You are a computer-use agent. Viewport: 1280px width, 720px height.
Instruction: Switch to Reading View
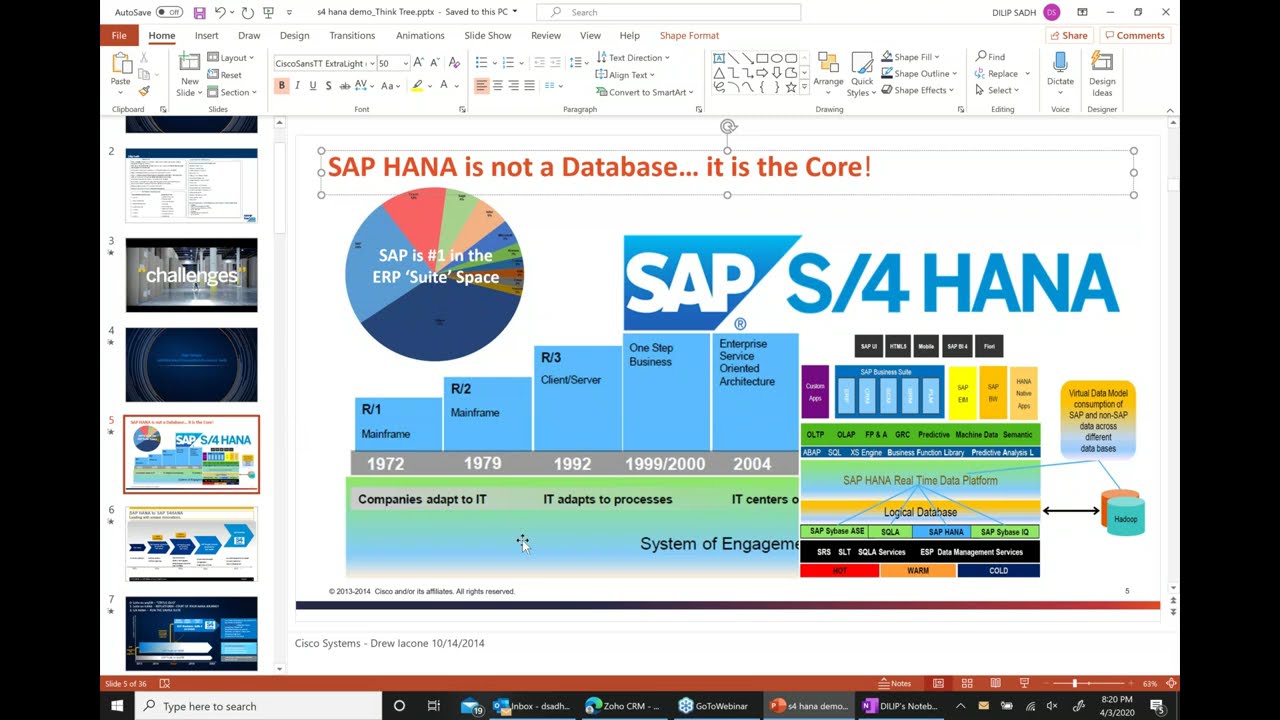[995, 683]
